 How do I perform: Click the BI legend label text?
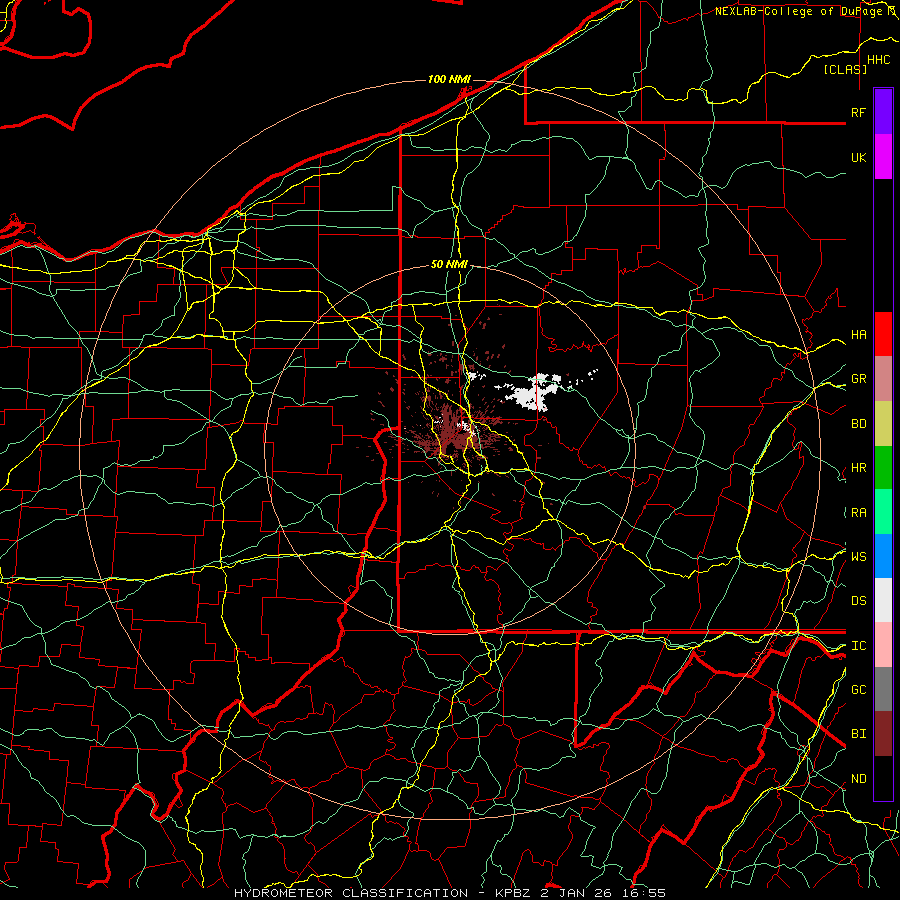(x=859, y=734)
